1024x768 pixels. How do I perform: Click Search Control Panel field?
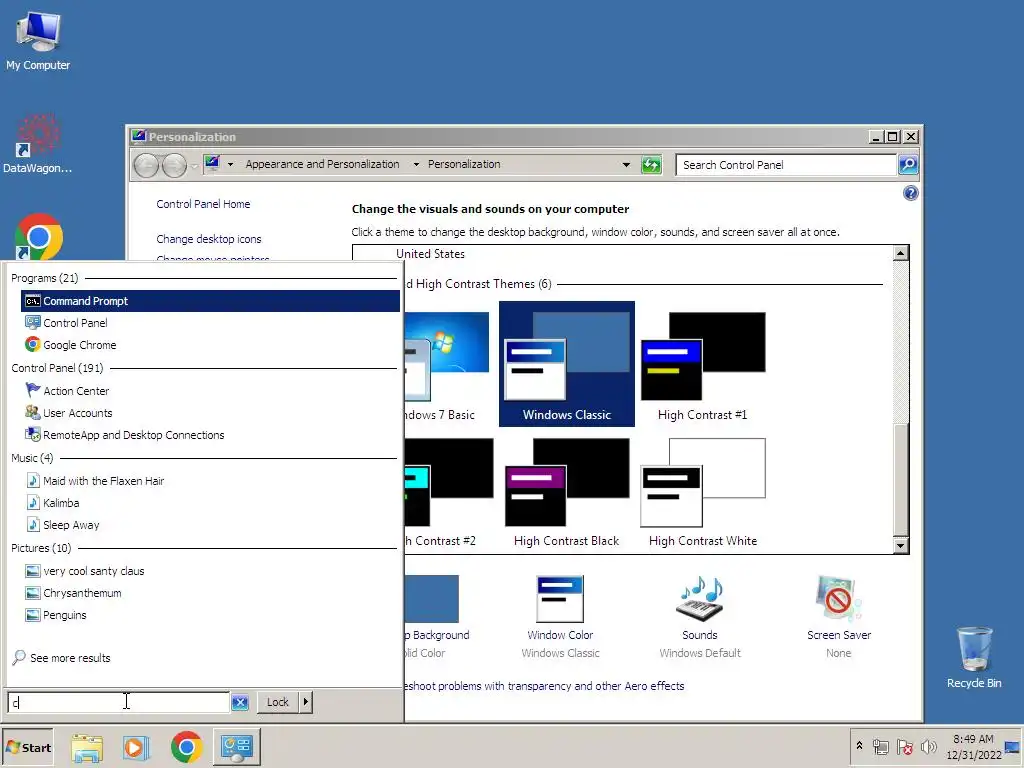coord(786,165)
